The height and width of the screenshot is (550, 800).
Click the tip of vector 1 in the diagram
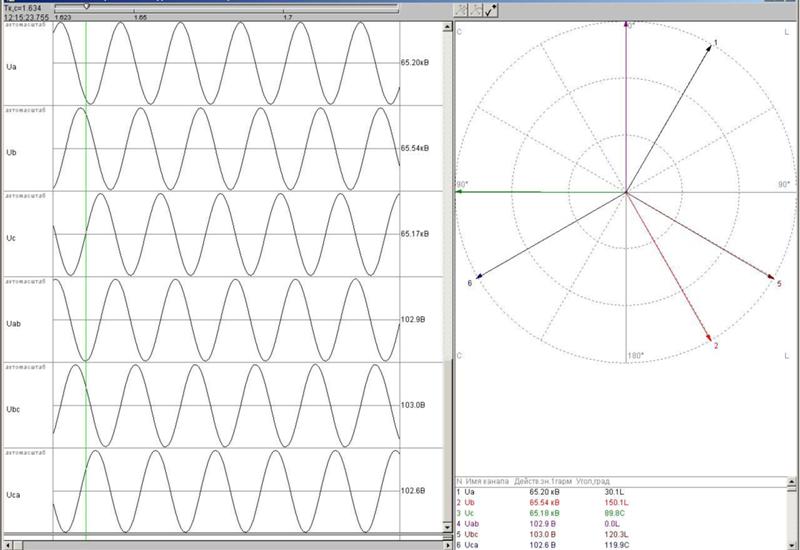click(711, 47)
